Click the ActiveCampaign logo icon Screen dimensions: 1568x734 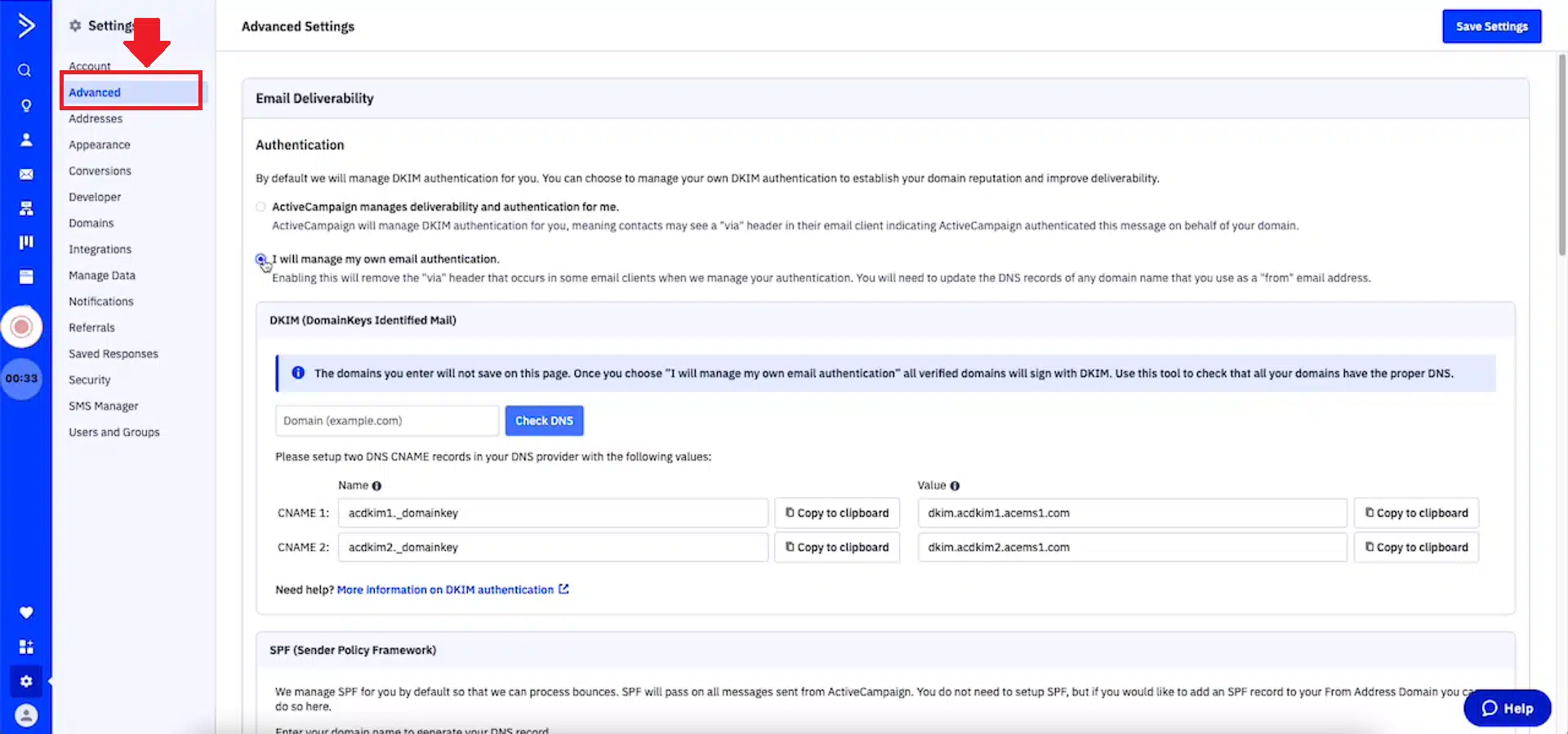[x=26, y=25]
